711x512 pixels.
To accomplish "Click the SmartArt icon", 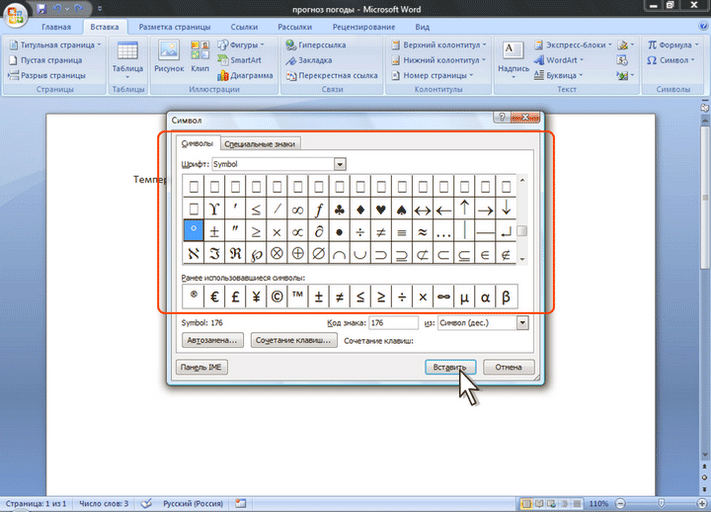I will pos(239,60).
